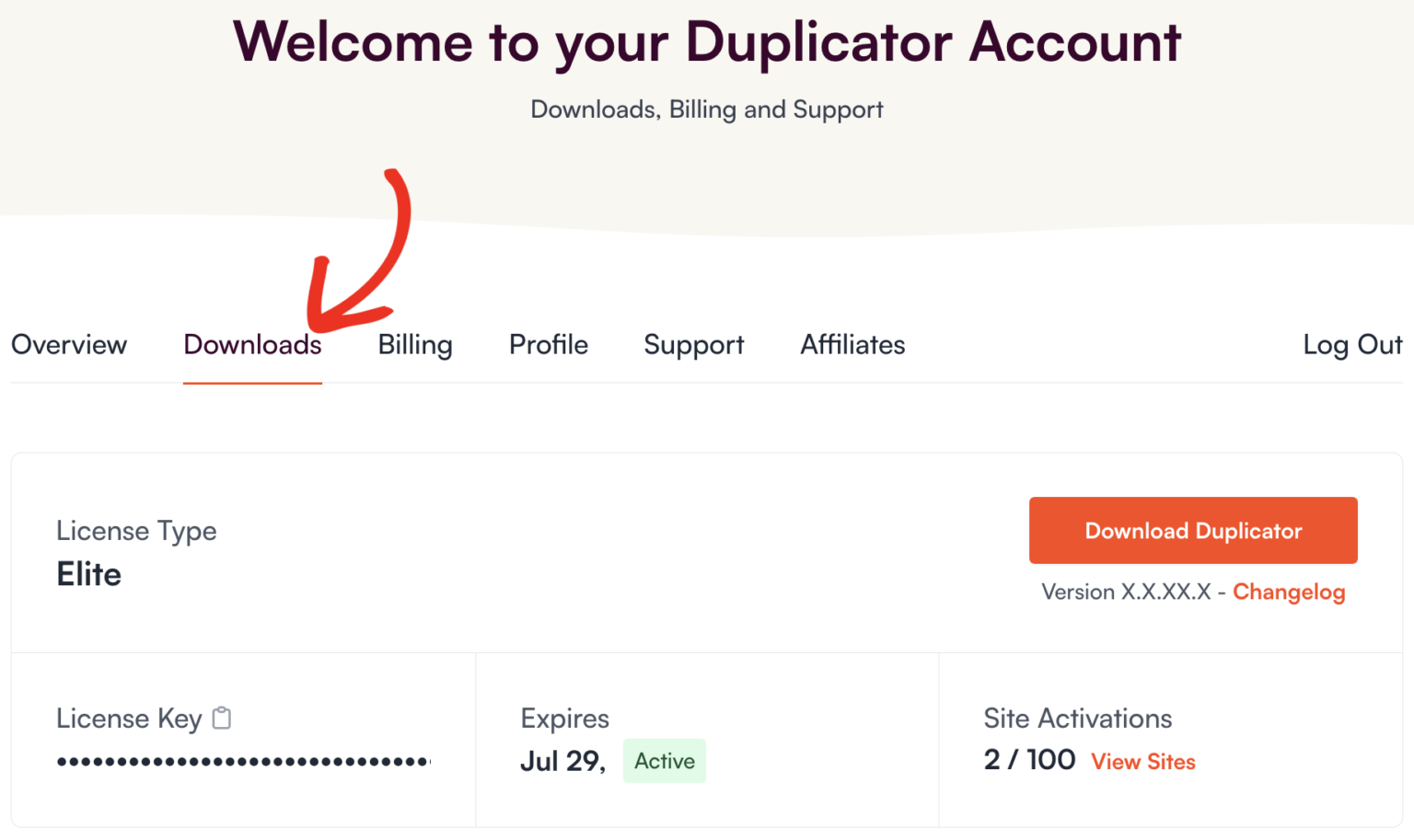Click the Elite license type label
Viewport: 1414px width, 840px height.
[x=88, y=574]
